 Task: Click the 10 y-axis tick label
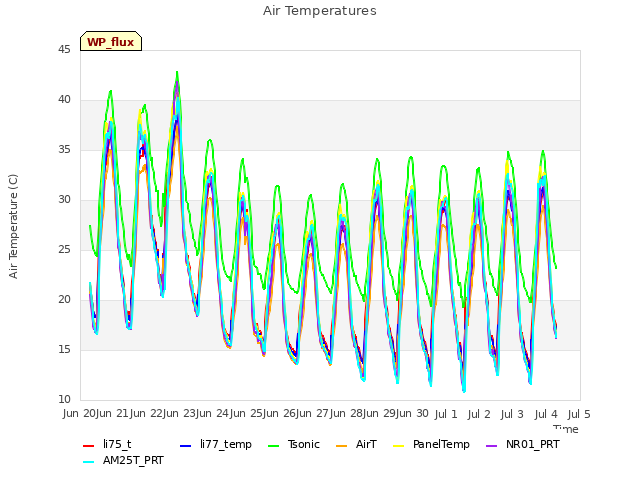coord(64,399)
